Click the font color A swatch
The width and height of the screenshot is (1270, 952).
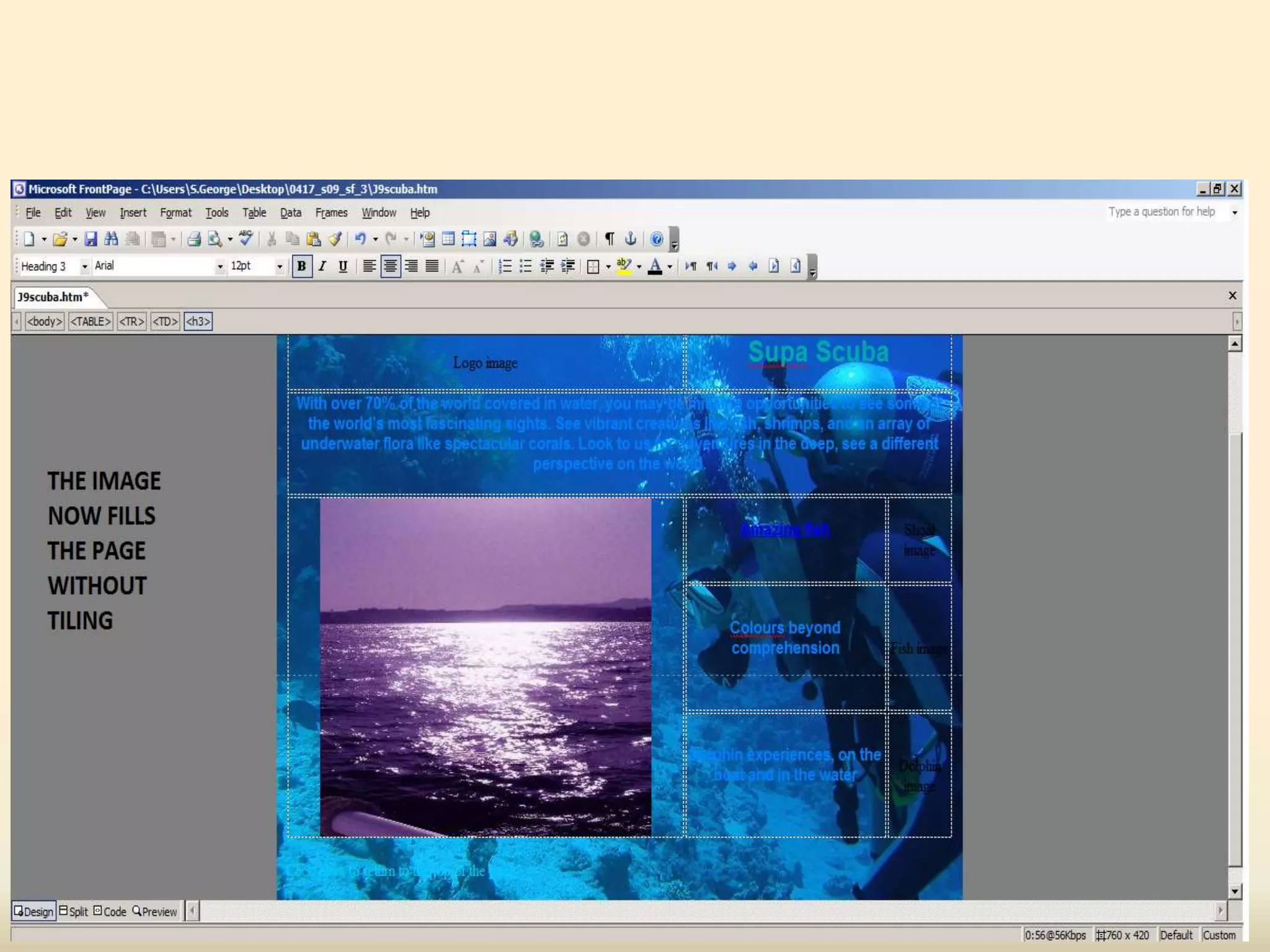tap(655, 267)
